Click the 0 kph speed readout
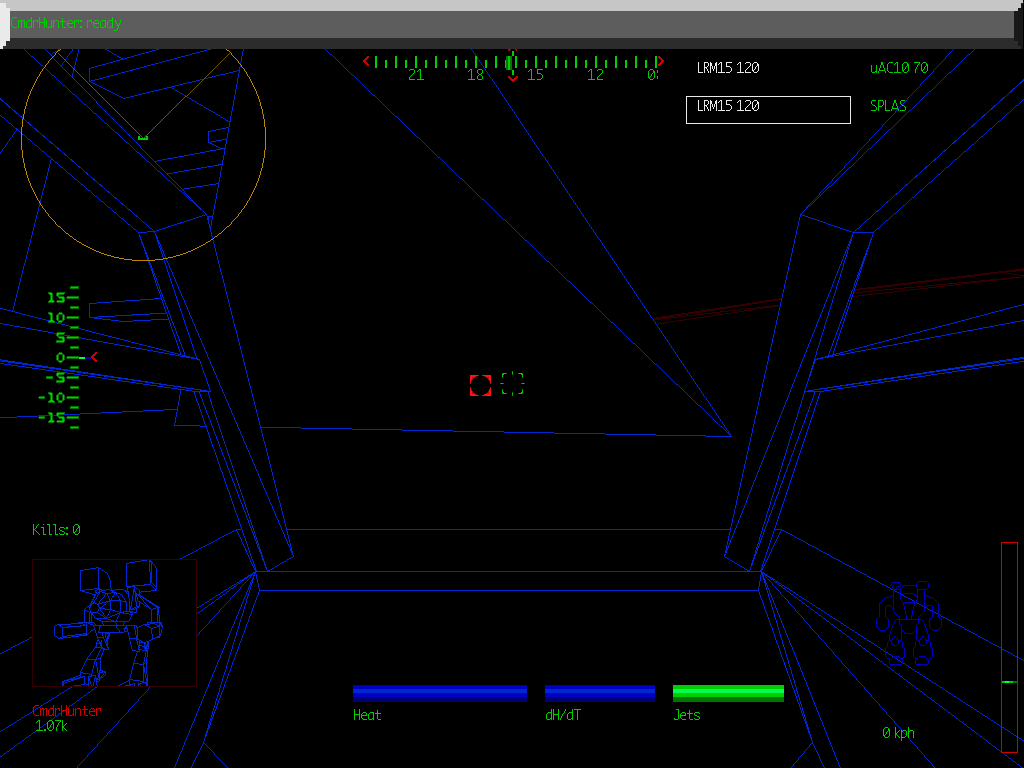1024x768 pixels. pos(897,732)
